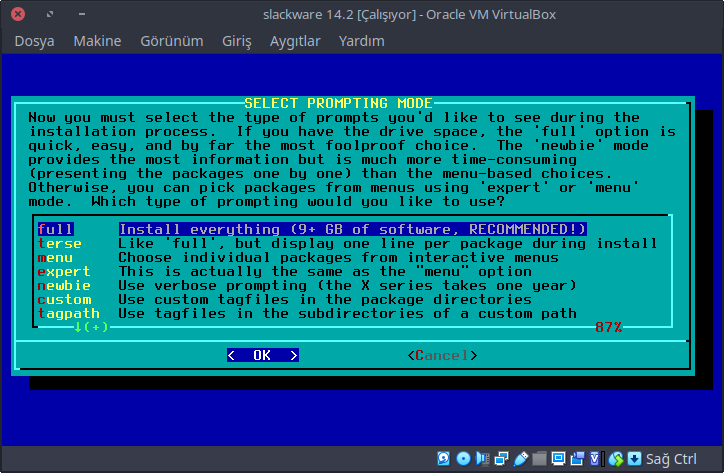Click the audio status icon

(483, 459)
